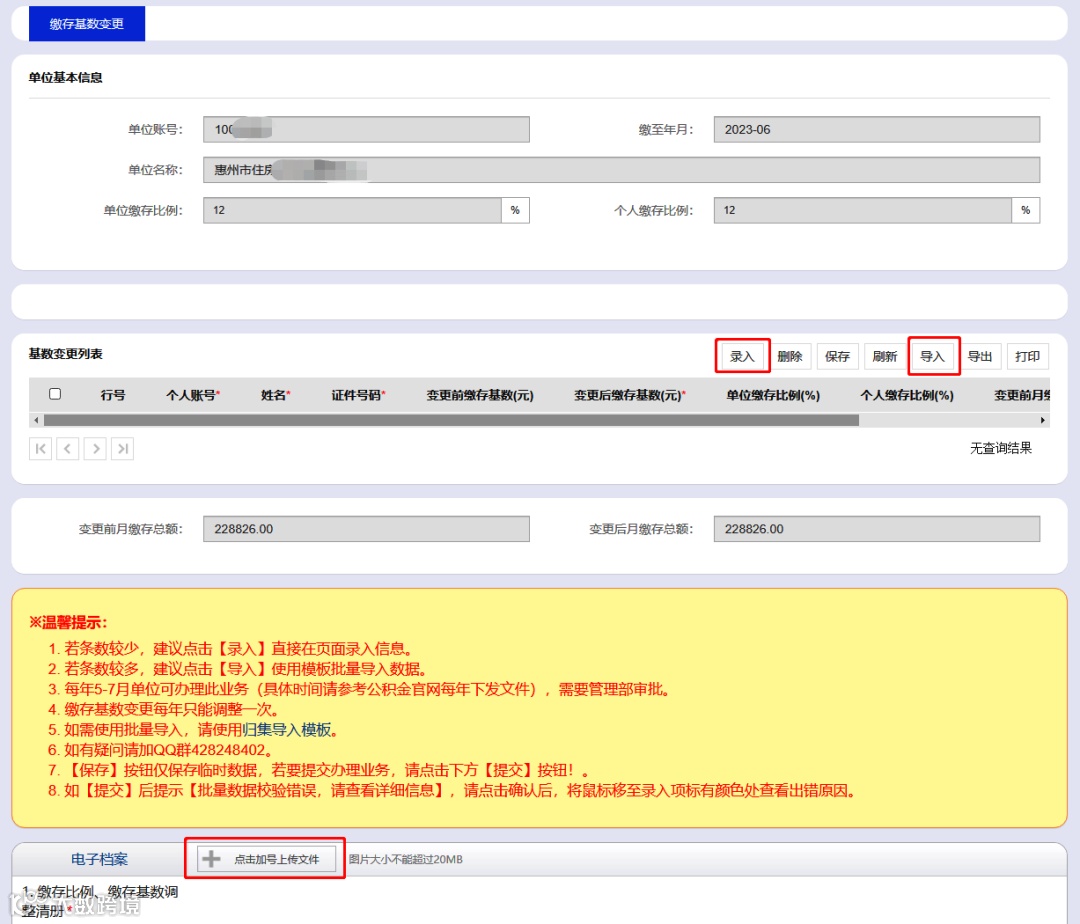Image resolution: width=1080 pixels, height=924 pixels.
Task: Select the 电子档案 tab
Action: [99, 859]
